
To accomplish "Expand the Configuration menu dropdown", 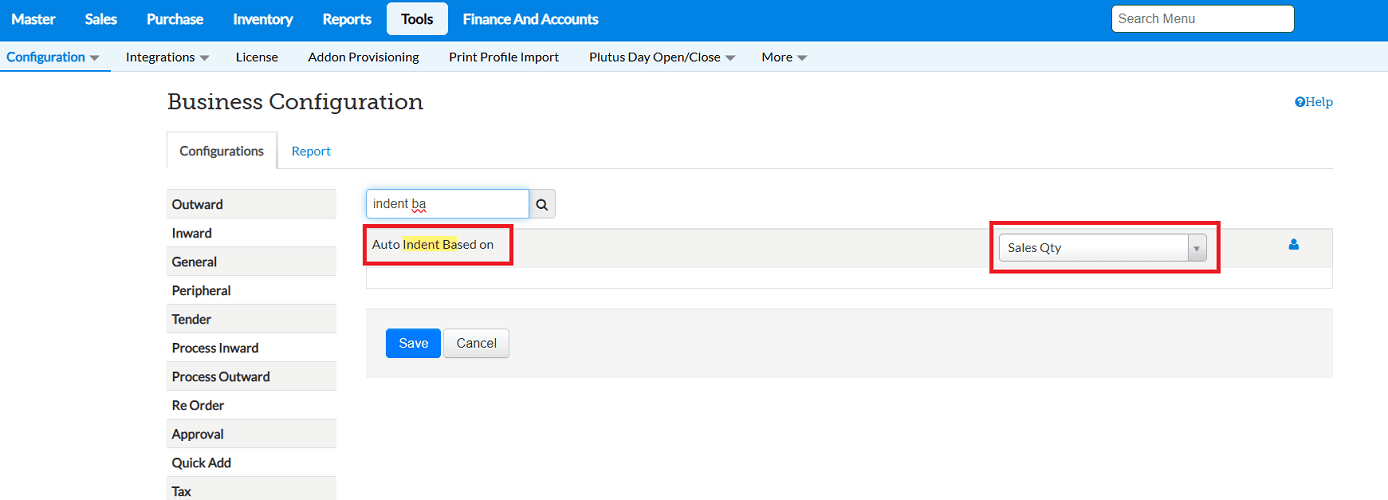I will [x=53, y=57].
